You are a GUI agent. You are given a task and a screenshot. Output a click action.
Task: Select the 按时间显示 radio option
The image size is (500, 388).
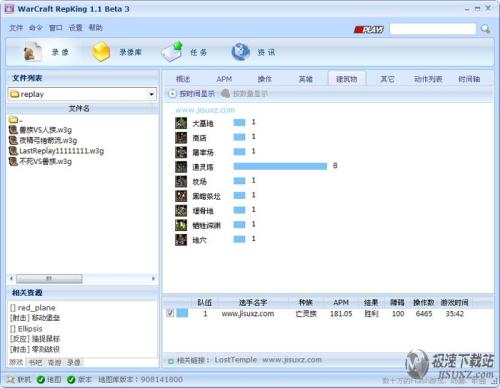tap(172, 94)
